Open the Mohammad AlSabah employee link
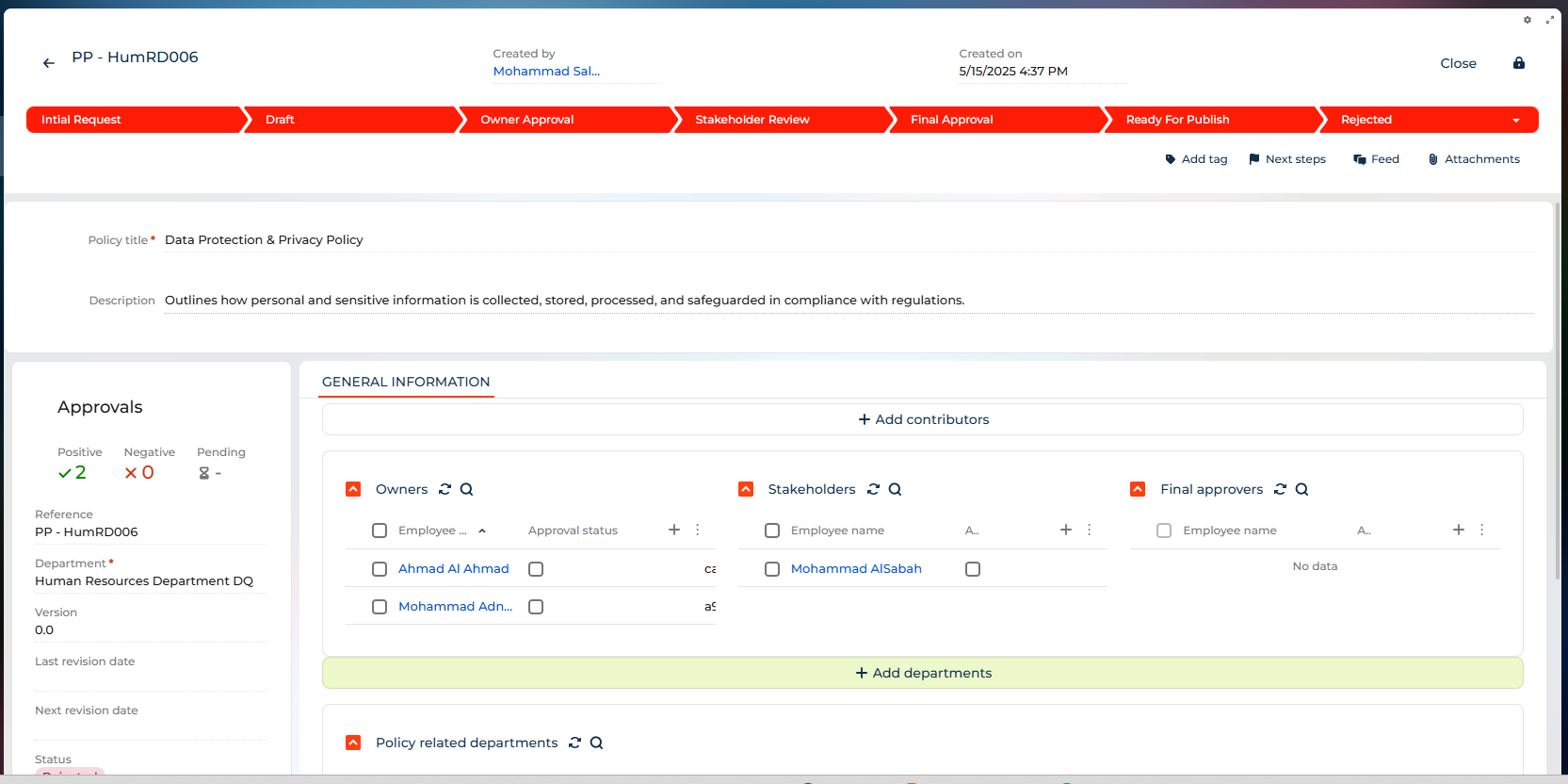 pyautogui.click(x=855, y=568)
